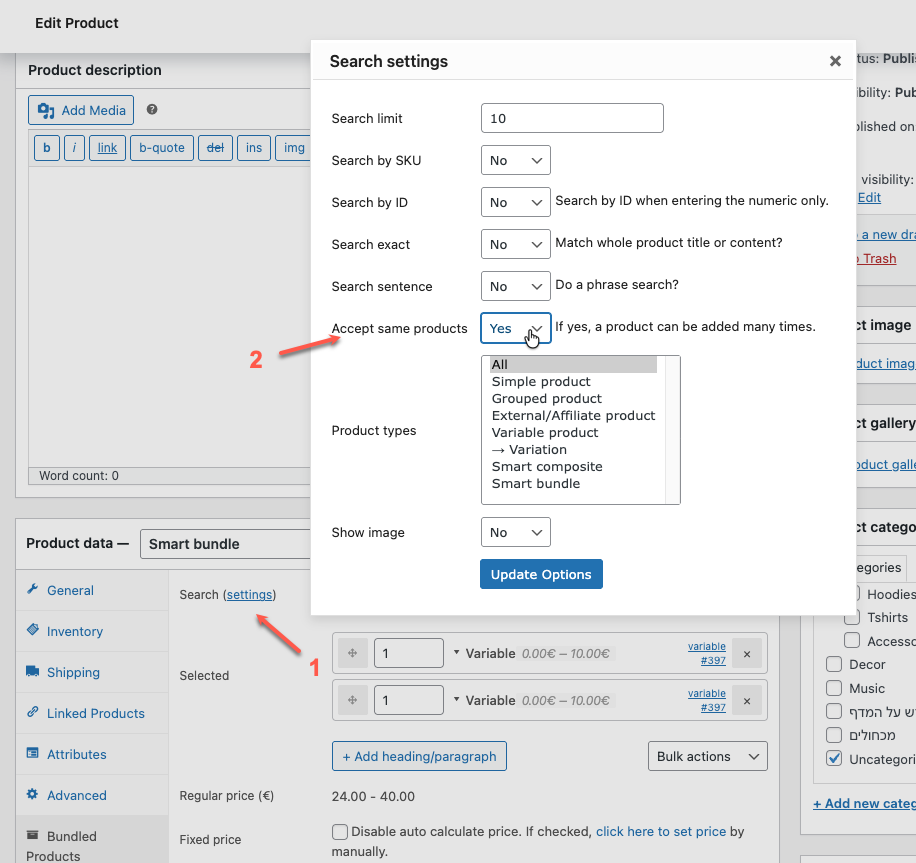The width and height of the screenshot is (916, 863).
Task: Switch to the Linked Products tab
Action: (95, 713)
